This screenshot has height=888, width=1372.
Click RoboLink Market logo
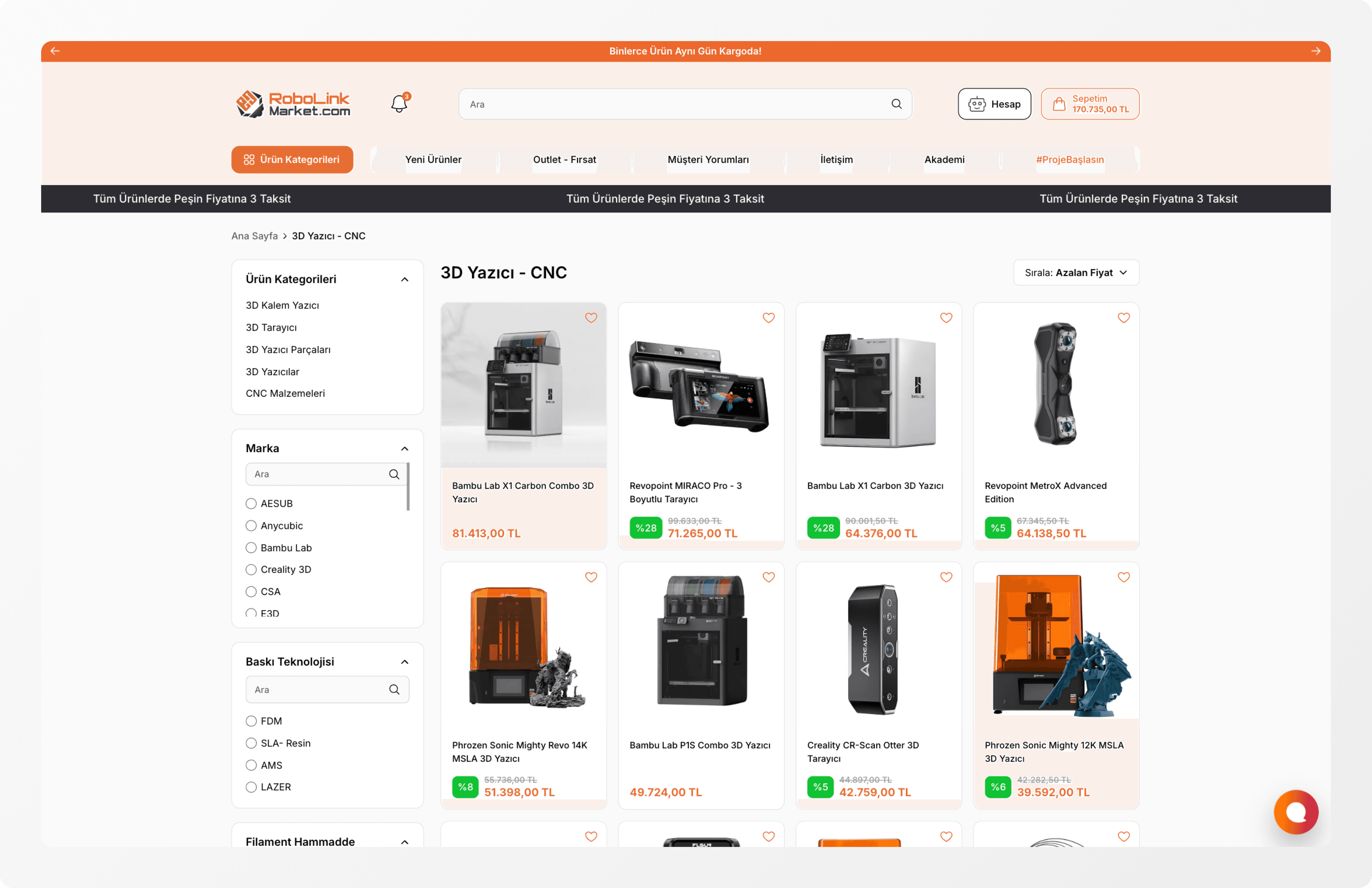(293, 104)
